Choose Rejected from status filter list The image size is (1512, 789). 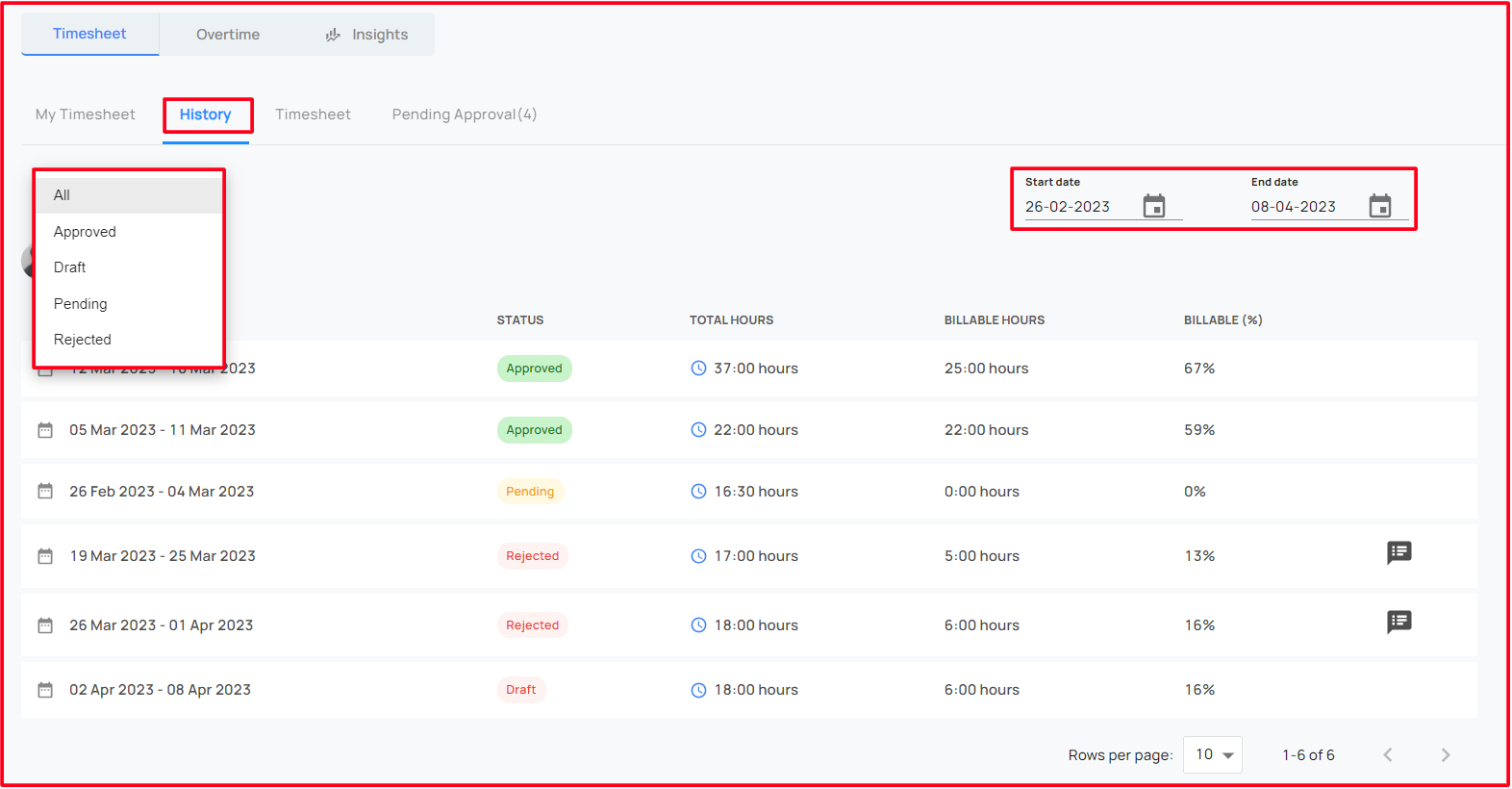click(x=129, y=340)
